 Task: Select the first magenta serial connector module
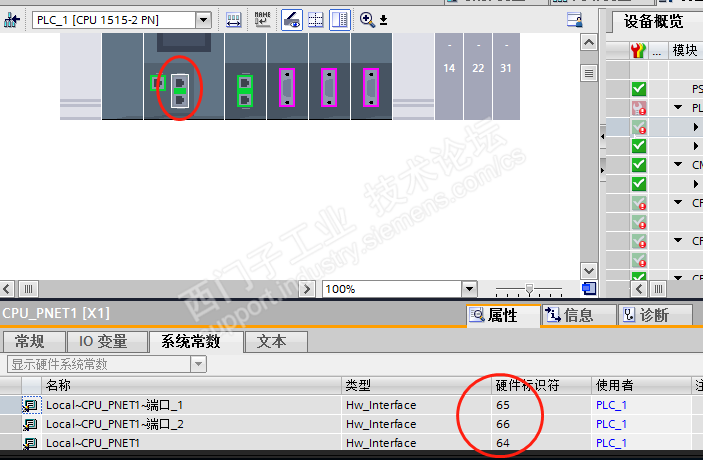[287, 87]
